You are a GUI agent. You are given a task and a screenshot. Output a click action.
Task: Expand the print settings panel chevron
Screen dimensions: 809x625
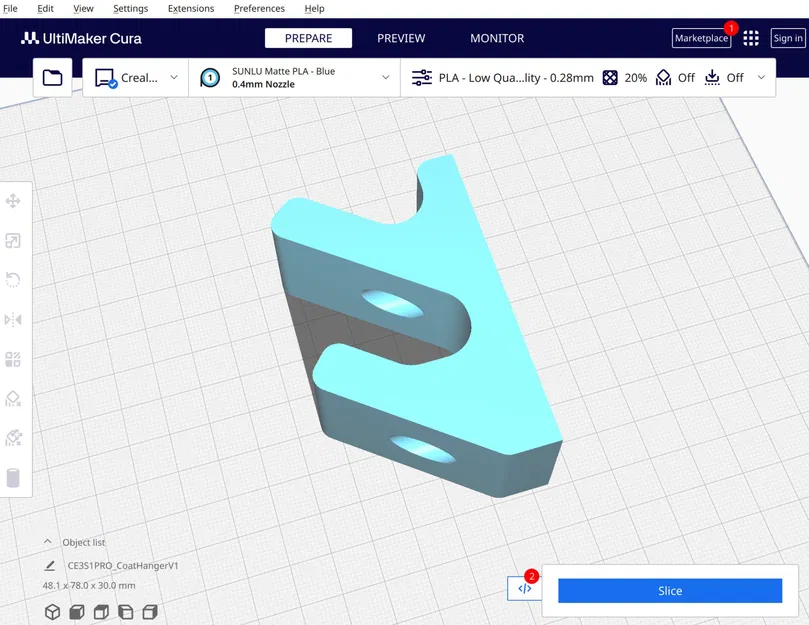pyautogui.click(x=761, y=77)
